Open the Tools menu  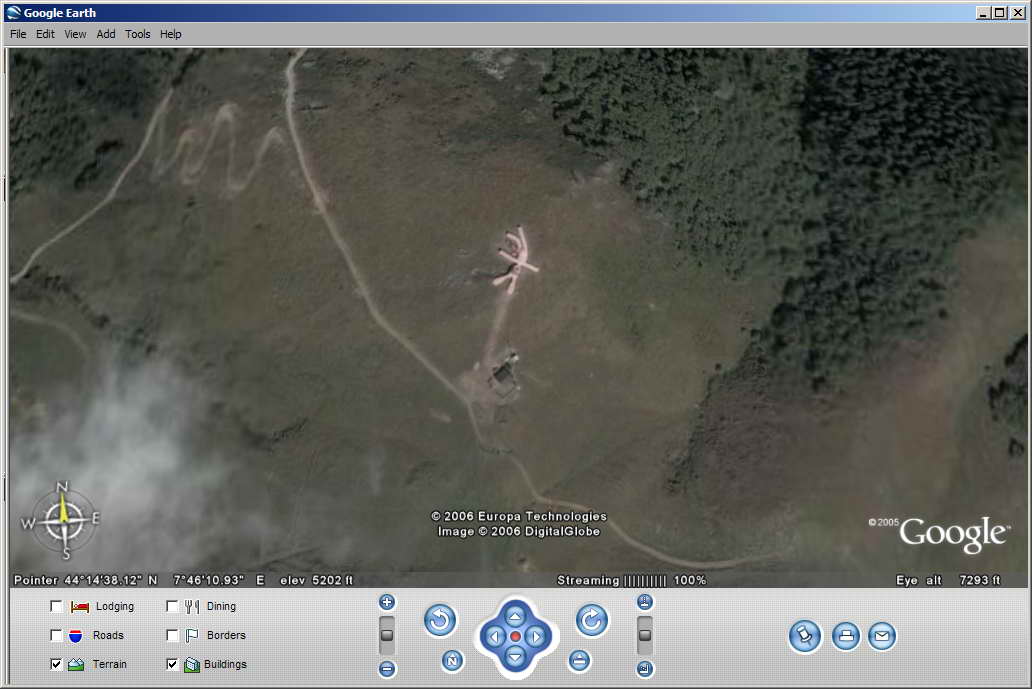137,34
